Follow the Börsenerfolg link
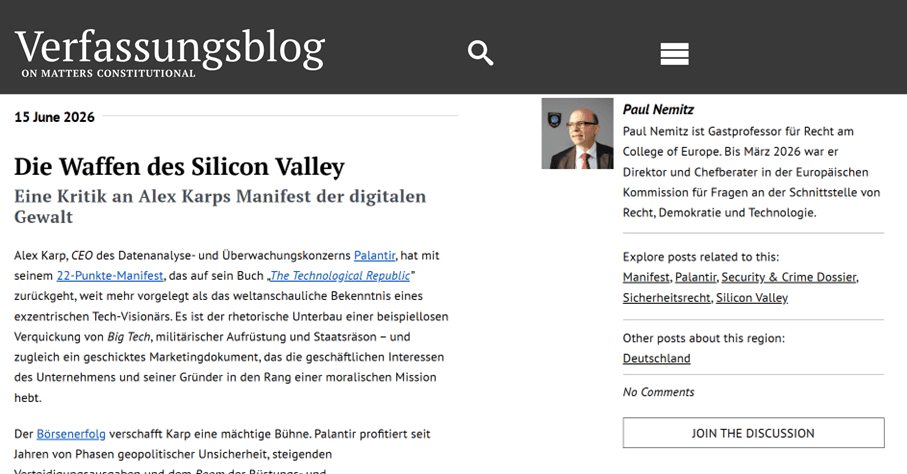 pyautogui.click(x=71, y=433)
